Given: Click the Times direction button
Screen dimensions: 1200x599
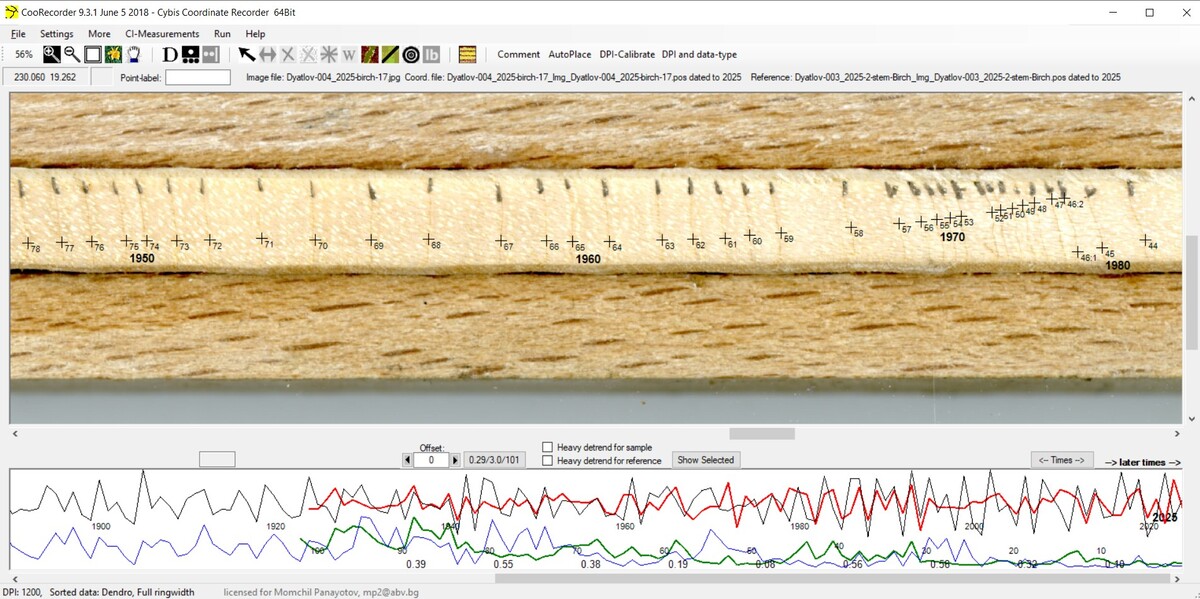Looking at the screenshot, I should point(1061,460).
